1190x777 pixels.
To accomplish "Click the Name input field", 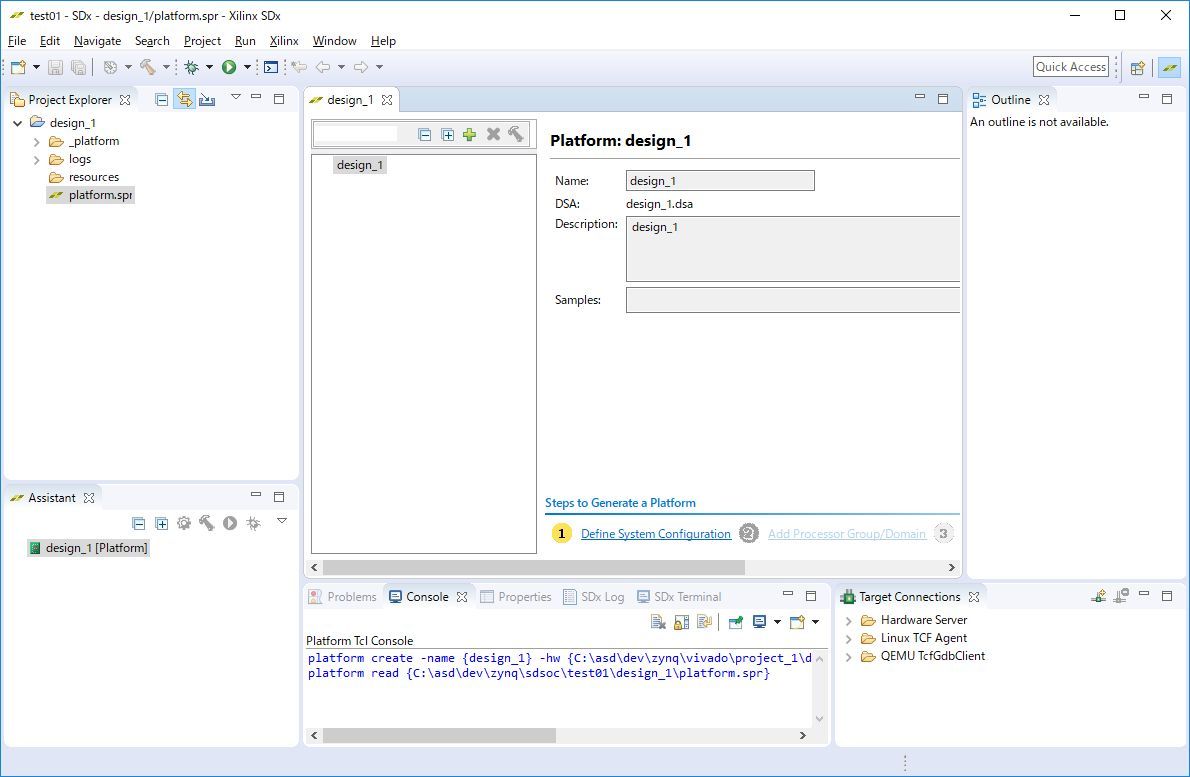I will (x=719, y=181).
